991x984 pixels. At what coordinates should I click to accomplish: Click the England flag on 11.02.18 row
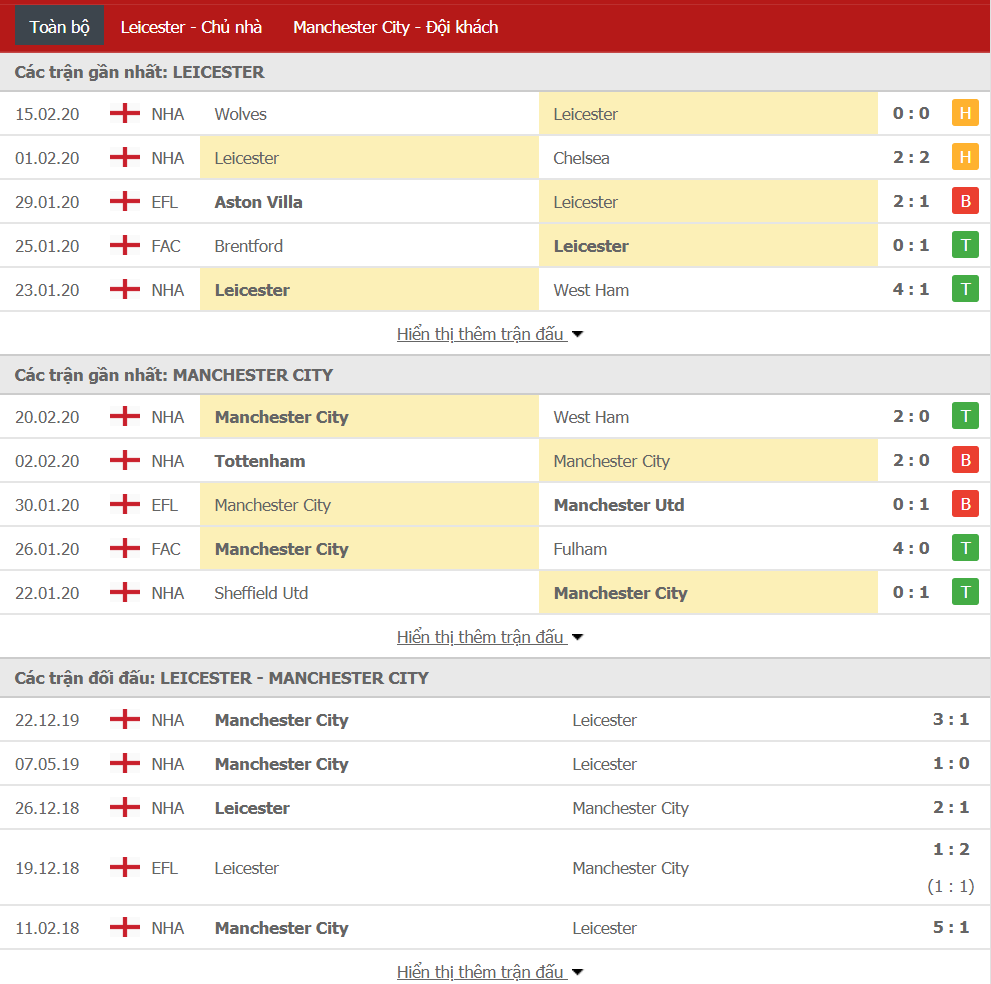coord(125,927)
